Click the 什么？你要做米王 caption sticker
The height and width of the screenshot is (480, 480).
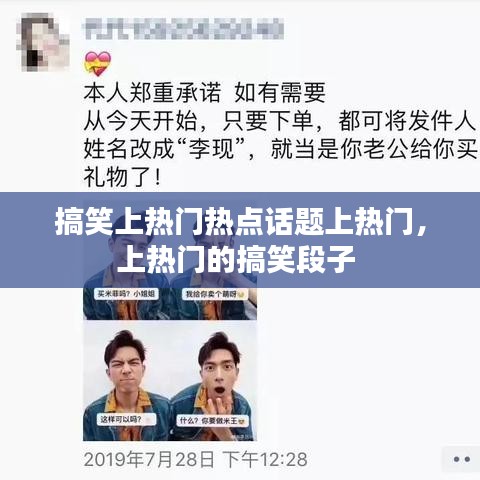[x=213, y=421]
